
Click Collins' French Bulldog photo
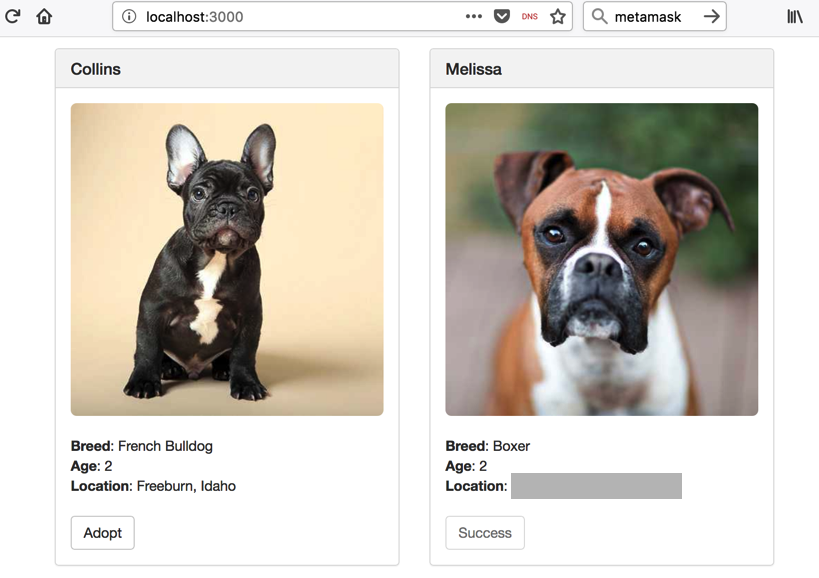click(x=227, y=259)
